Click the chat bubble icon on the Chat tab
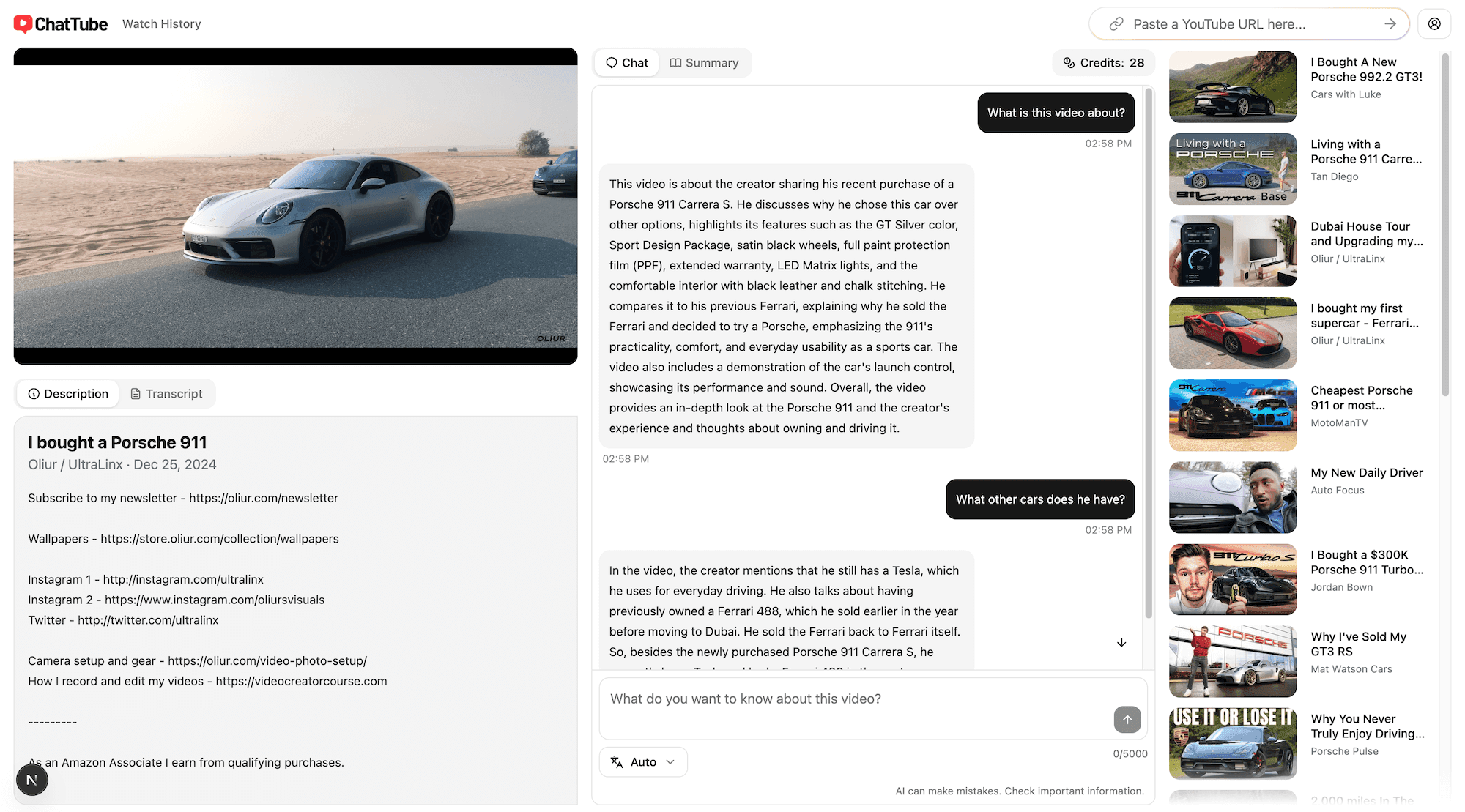 click(612, 62)
